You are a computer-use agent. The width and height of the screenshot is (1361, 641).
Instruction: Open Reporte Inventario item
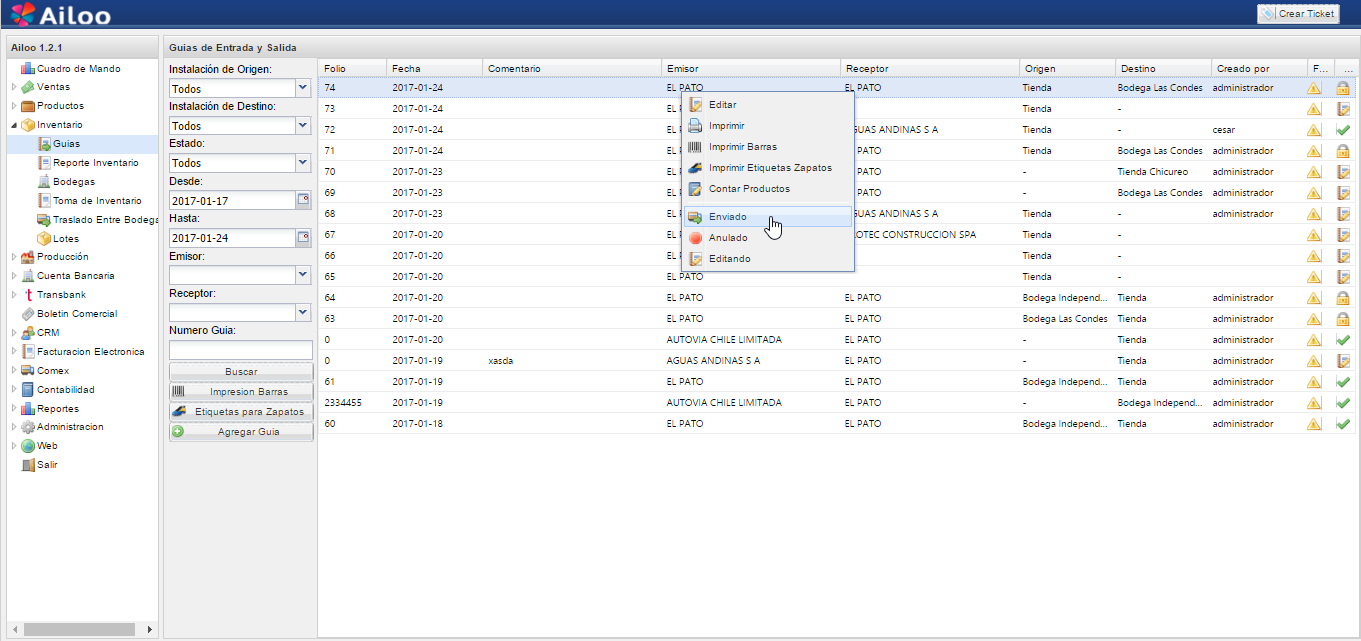(x=96, y=163)
